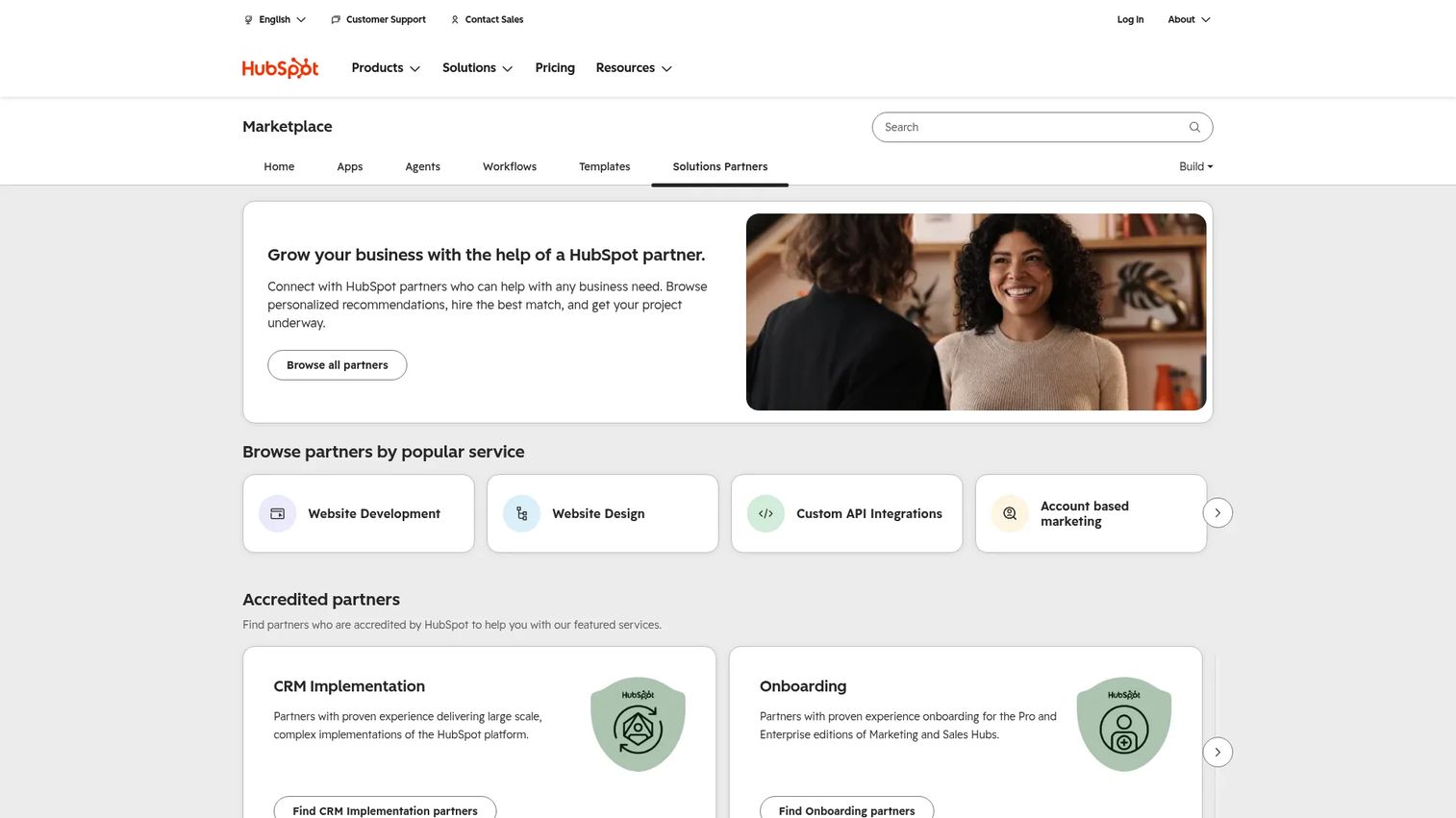Select the Solutions Partners tab
1456x818 pixels.
pyautogui.click(x=720, y=166)
